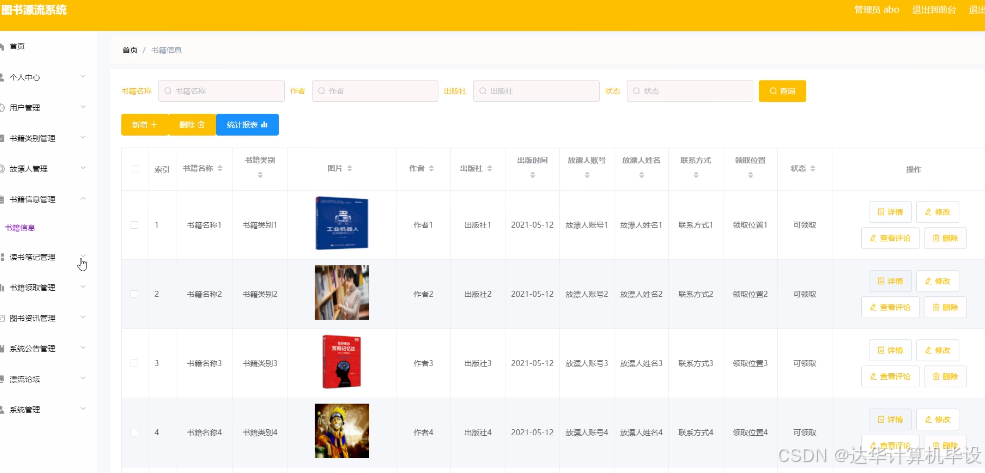Check the checkbox for row 书籍名称2
The width and height of the screenshot is (985, 473).
[134, 294]
